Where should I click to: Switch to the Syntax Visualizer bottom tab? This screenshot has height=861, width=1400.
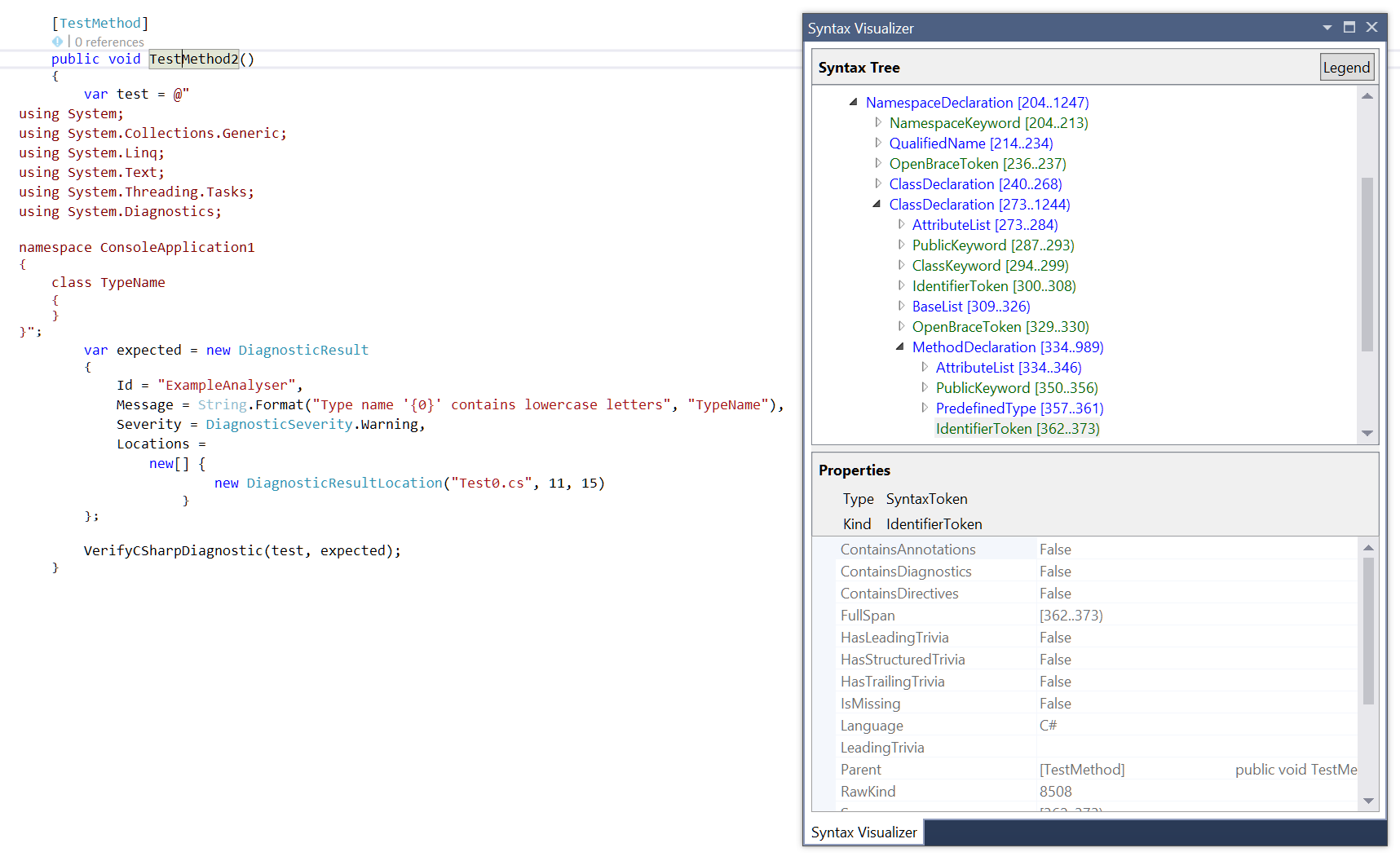863,832
